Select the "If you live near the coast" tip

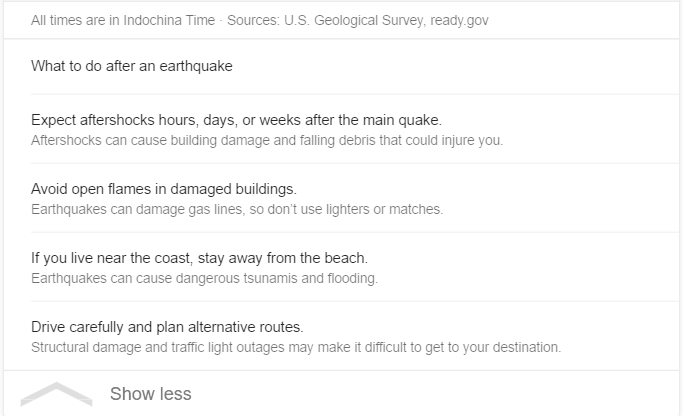coord(199,258)
